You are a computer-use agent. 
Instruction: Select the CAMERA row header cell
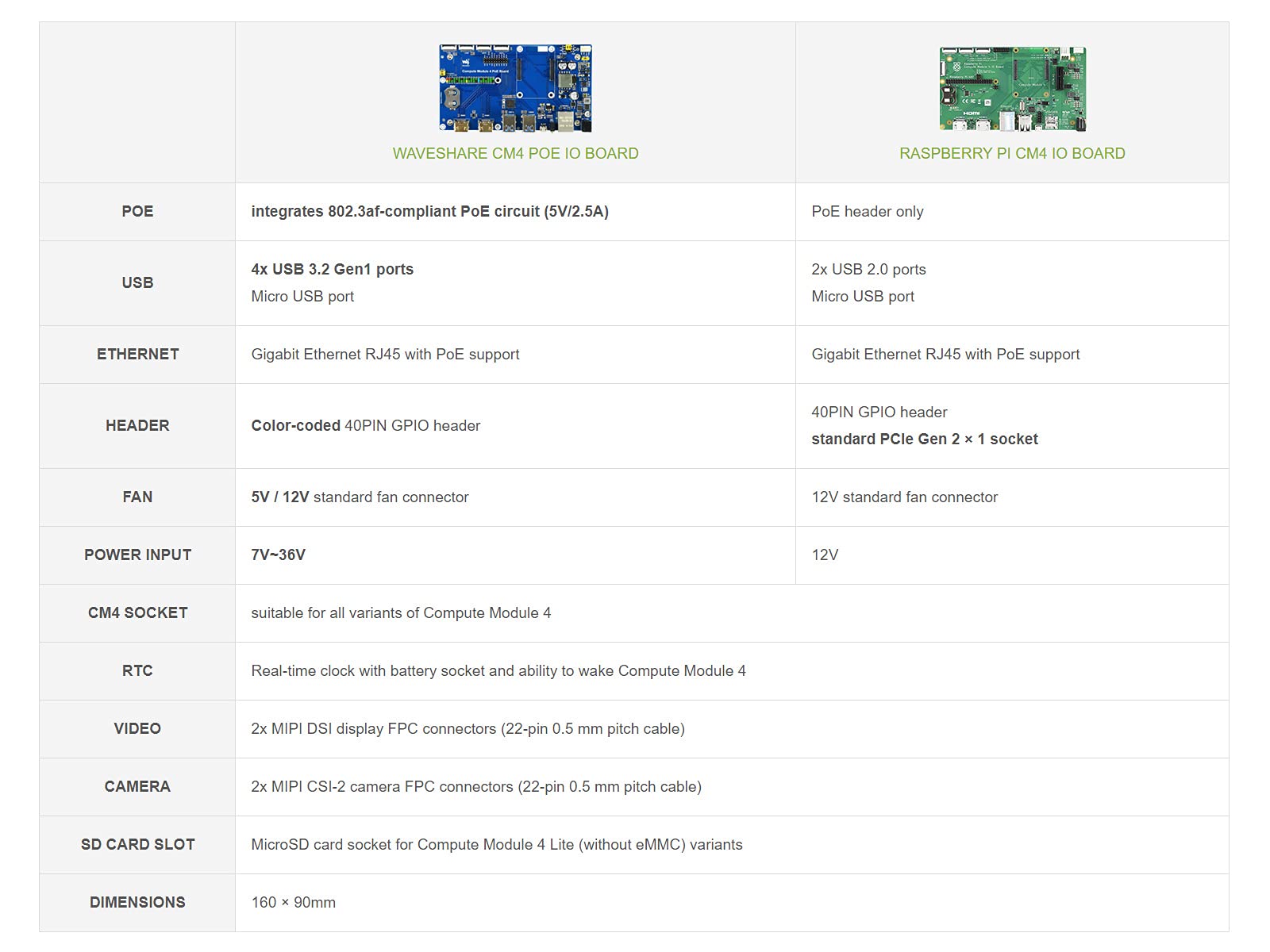pos(137,787)
